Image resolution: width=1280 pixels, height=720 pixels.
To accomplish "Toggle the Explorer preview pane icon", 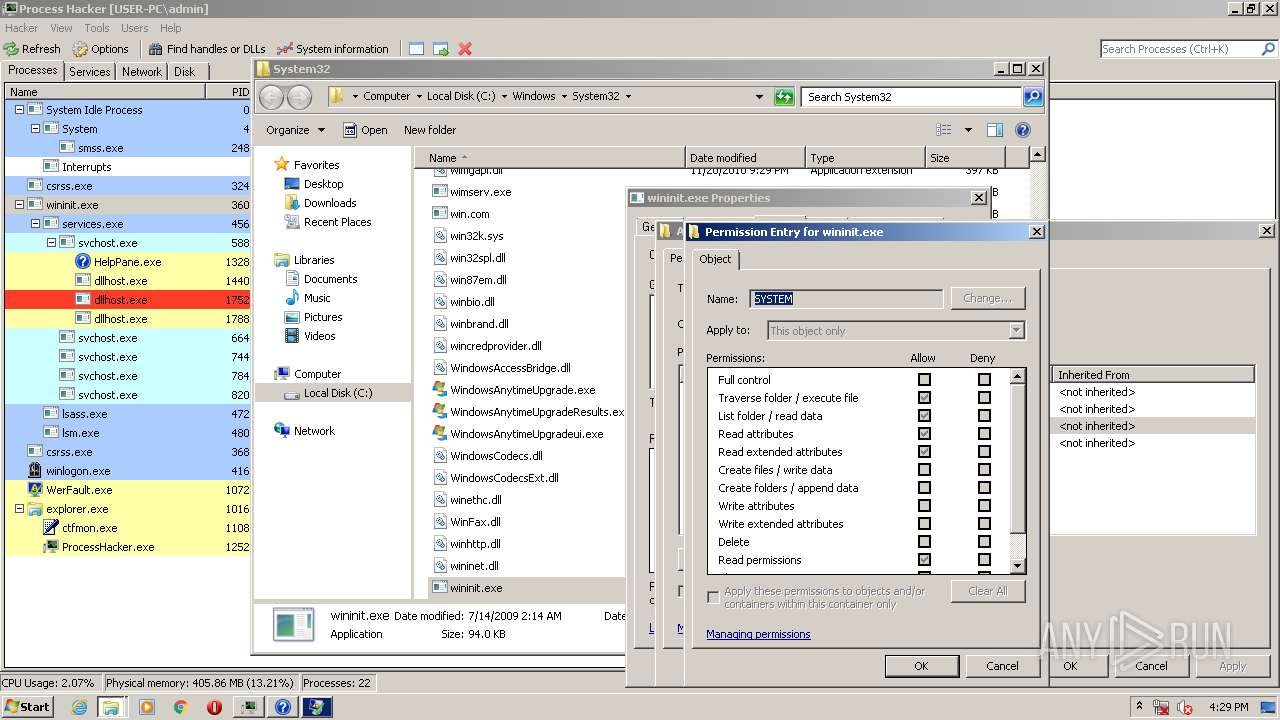I will point(995,130).
